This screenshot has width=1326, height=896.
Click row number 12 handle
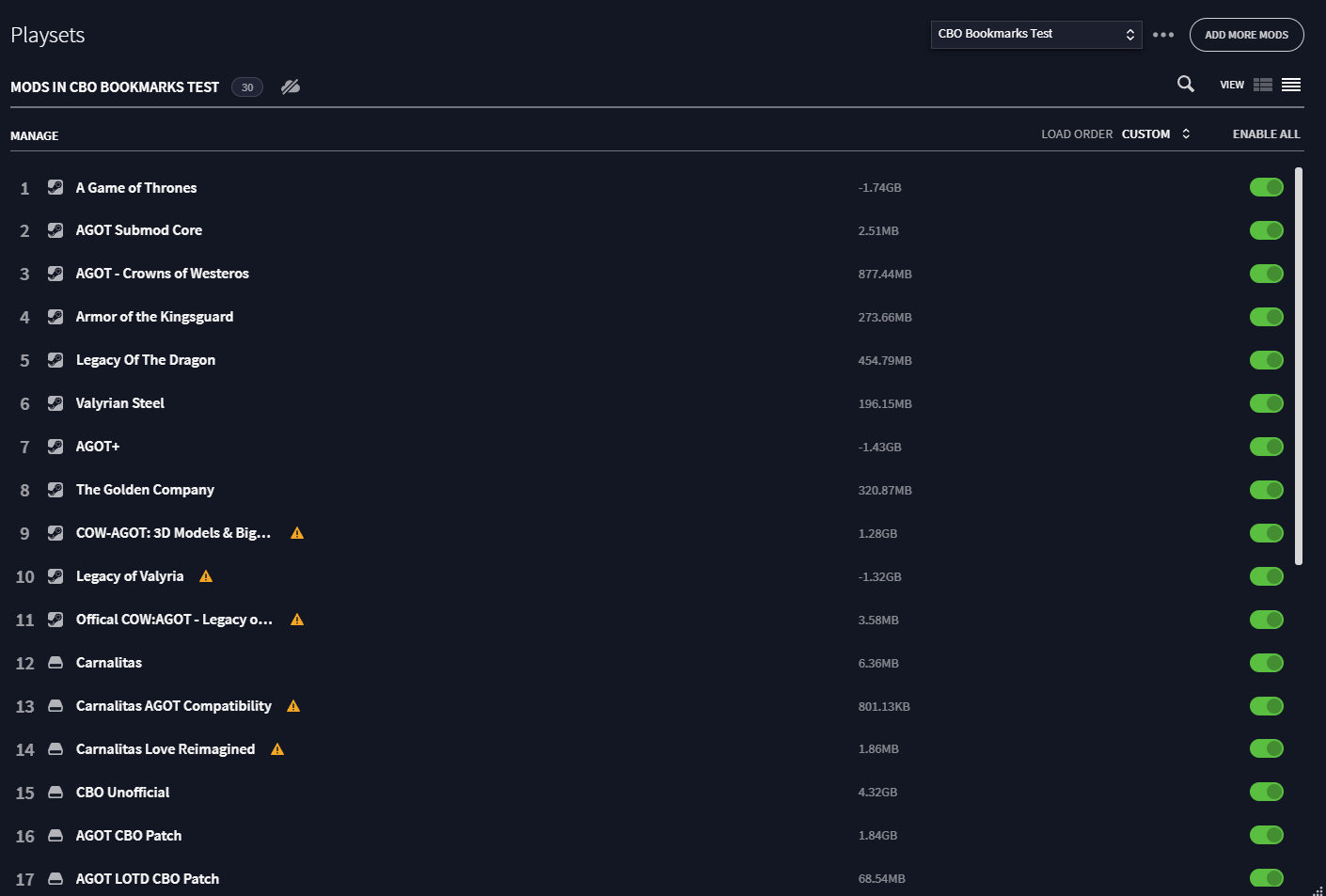[24, 664]
